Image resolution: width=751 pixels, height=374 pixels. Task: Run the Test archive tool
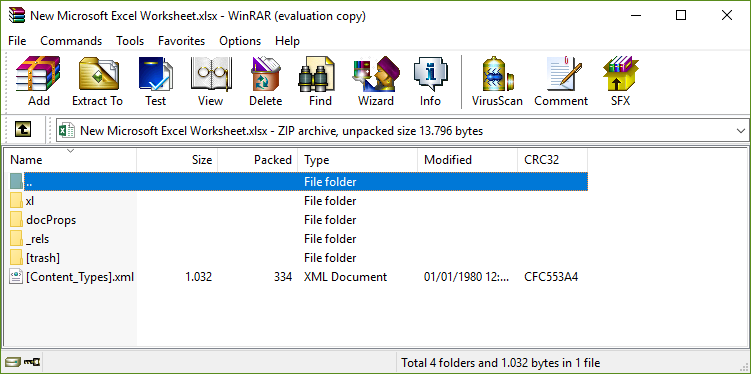click(156, 81)
